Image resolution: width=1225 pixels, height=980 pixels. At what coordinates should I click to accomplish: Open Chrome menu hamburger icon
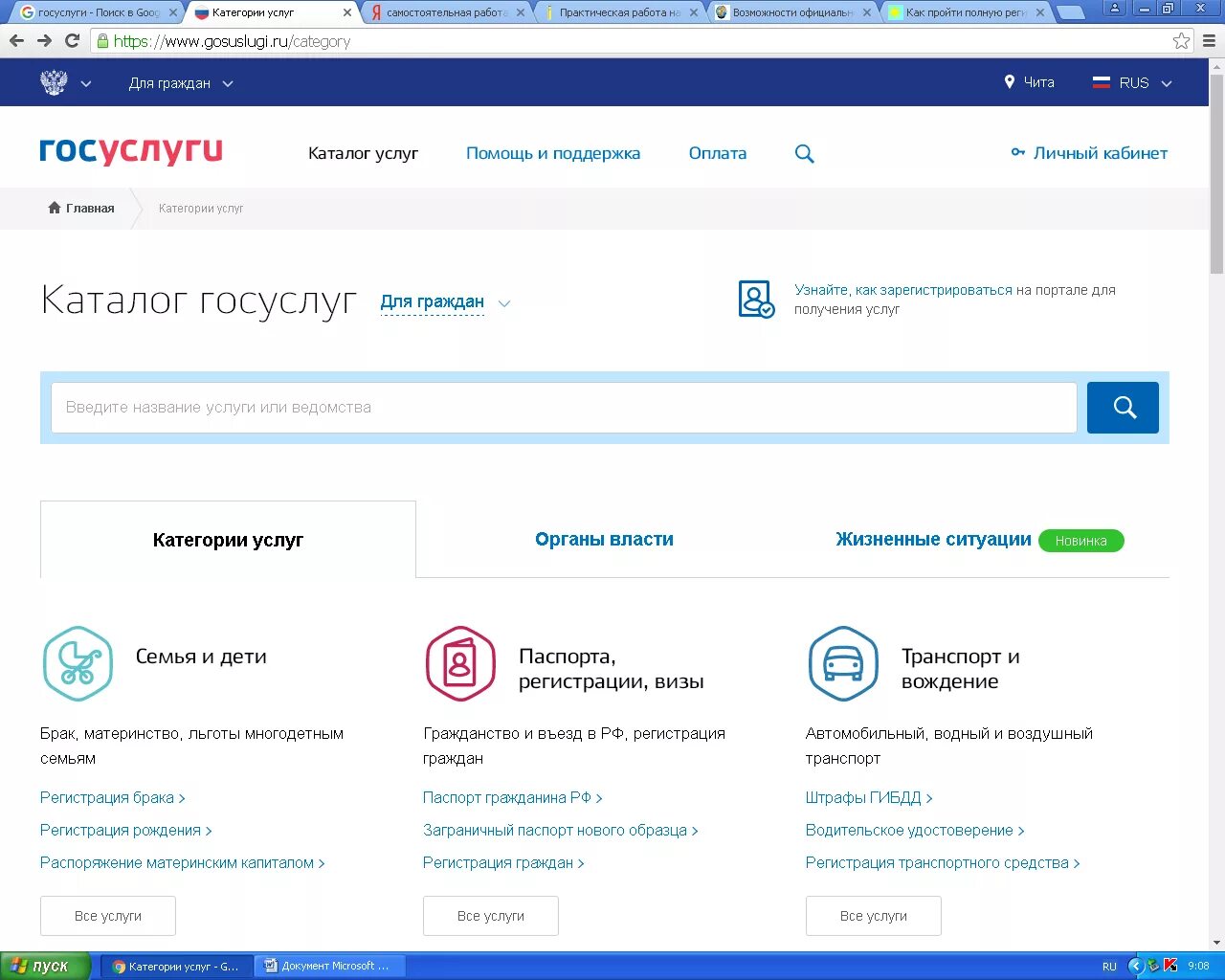pyautogui.click(x=1209, y=41)
